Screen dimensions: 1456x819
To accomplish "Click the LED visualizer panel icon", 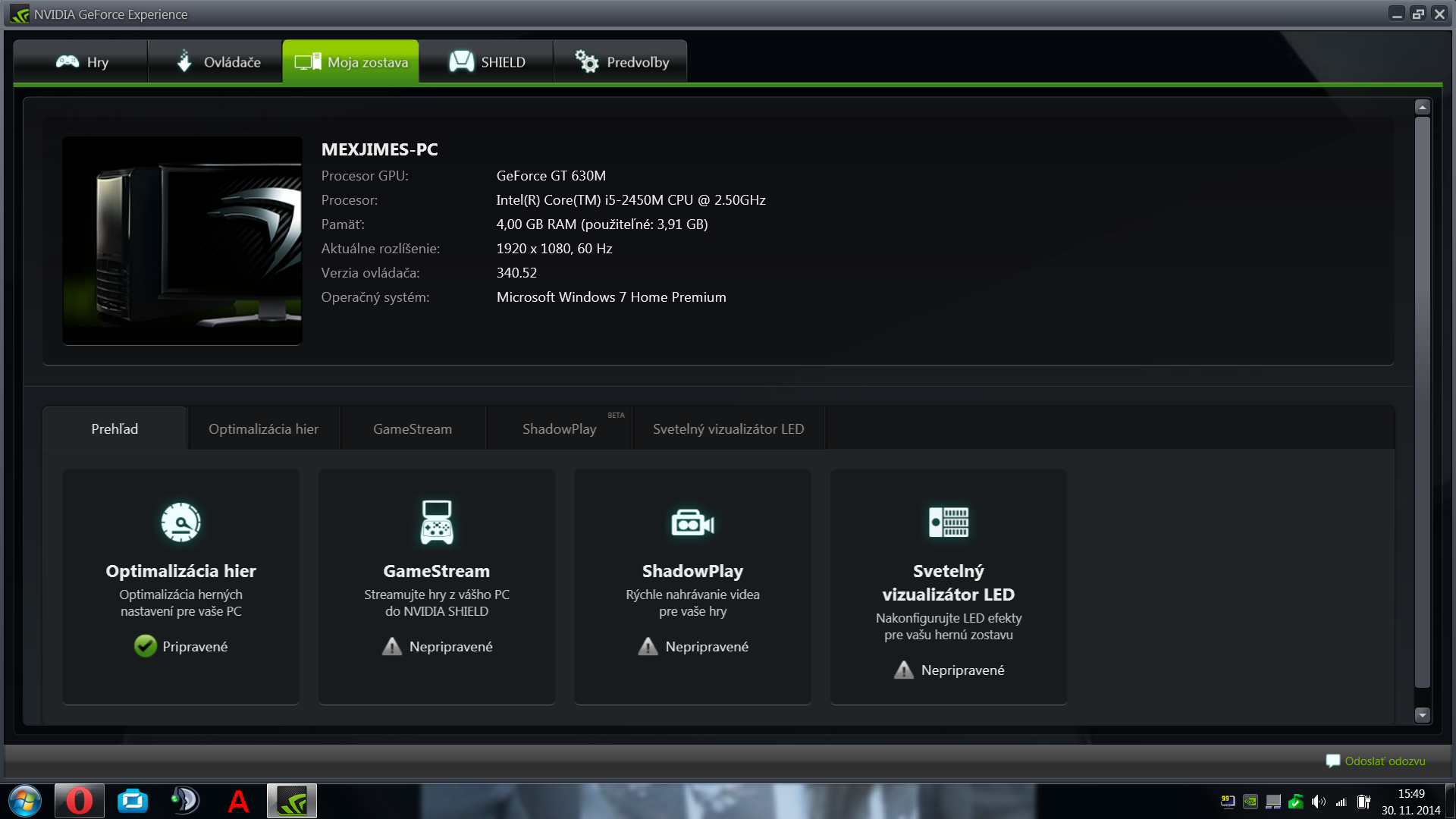I will [949, 522].
